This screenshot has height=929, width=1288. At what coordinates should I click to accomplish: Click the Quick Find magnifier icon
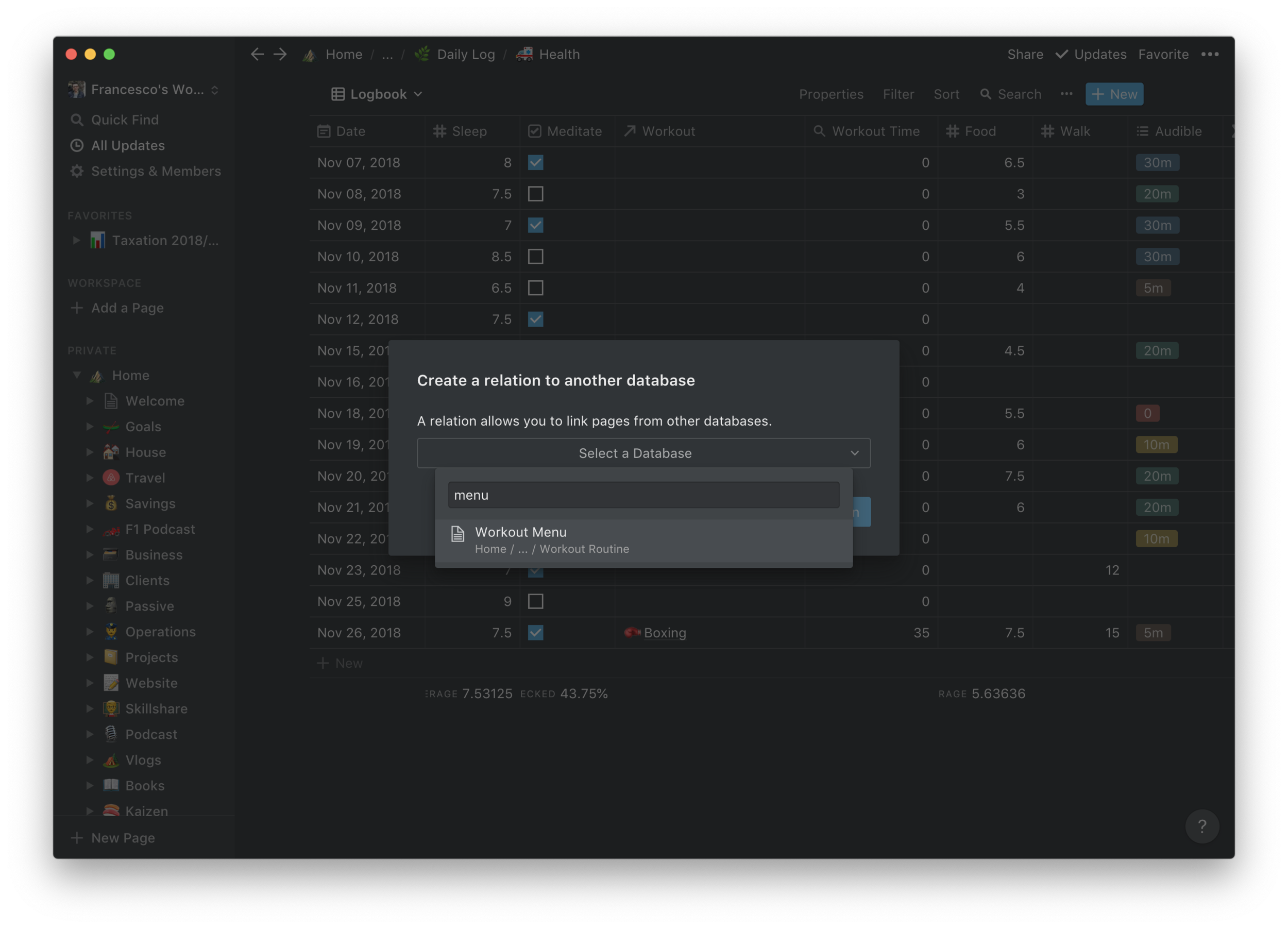pos(77,120)
